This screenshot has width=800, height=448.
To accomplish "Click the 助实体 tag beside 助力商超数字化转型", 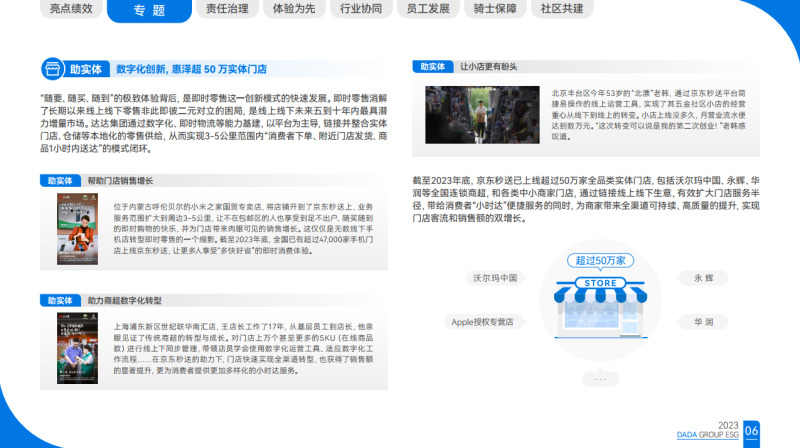I will 60,301.
